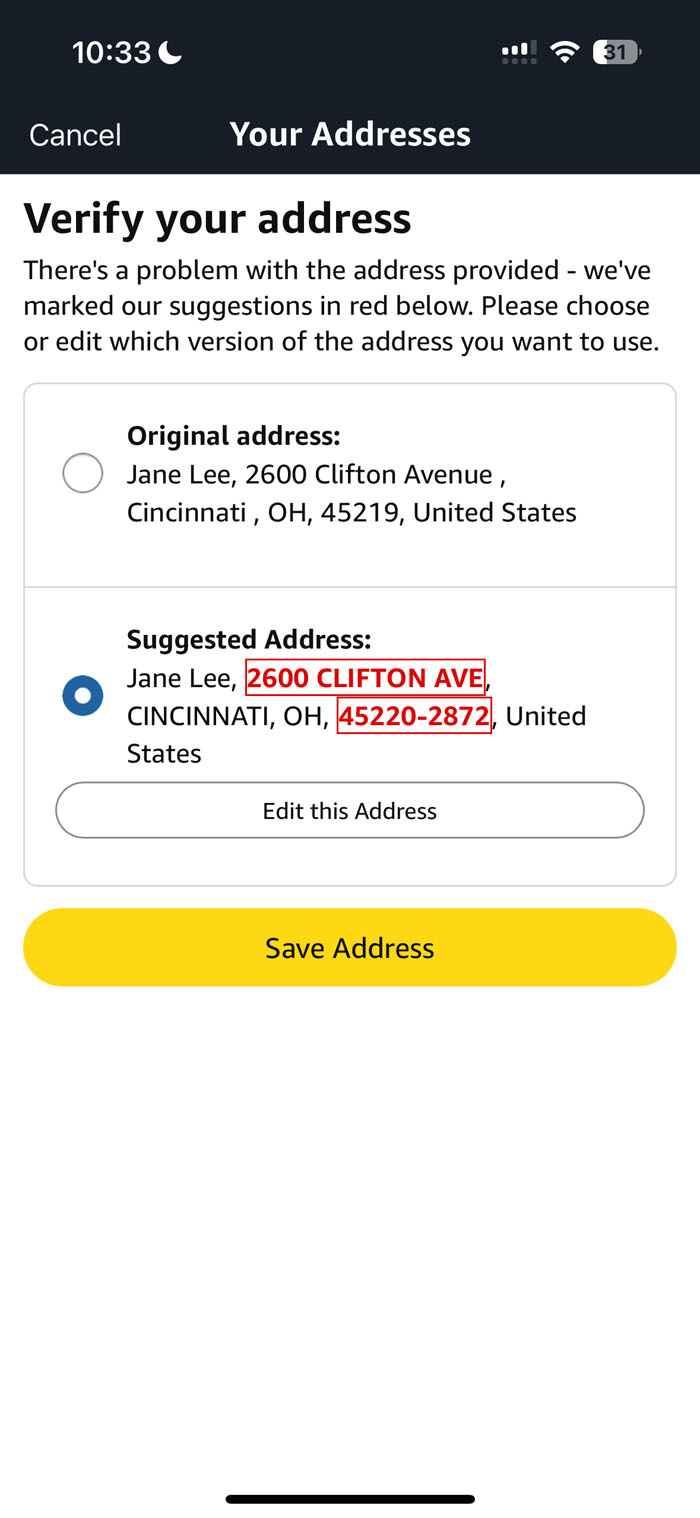Image resolution: width=700 pixels, height=1518 pixels.
Task: Tap the address problem description text
Action: 341,306
